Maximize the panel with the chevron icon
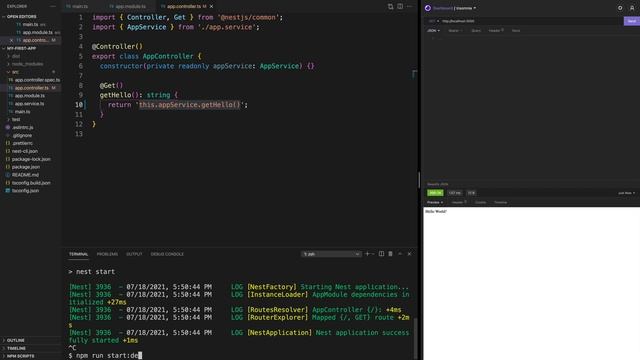The height and width of the screenshot is (360, 640). [400, 254]
